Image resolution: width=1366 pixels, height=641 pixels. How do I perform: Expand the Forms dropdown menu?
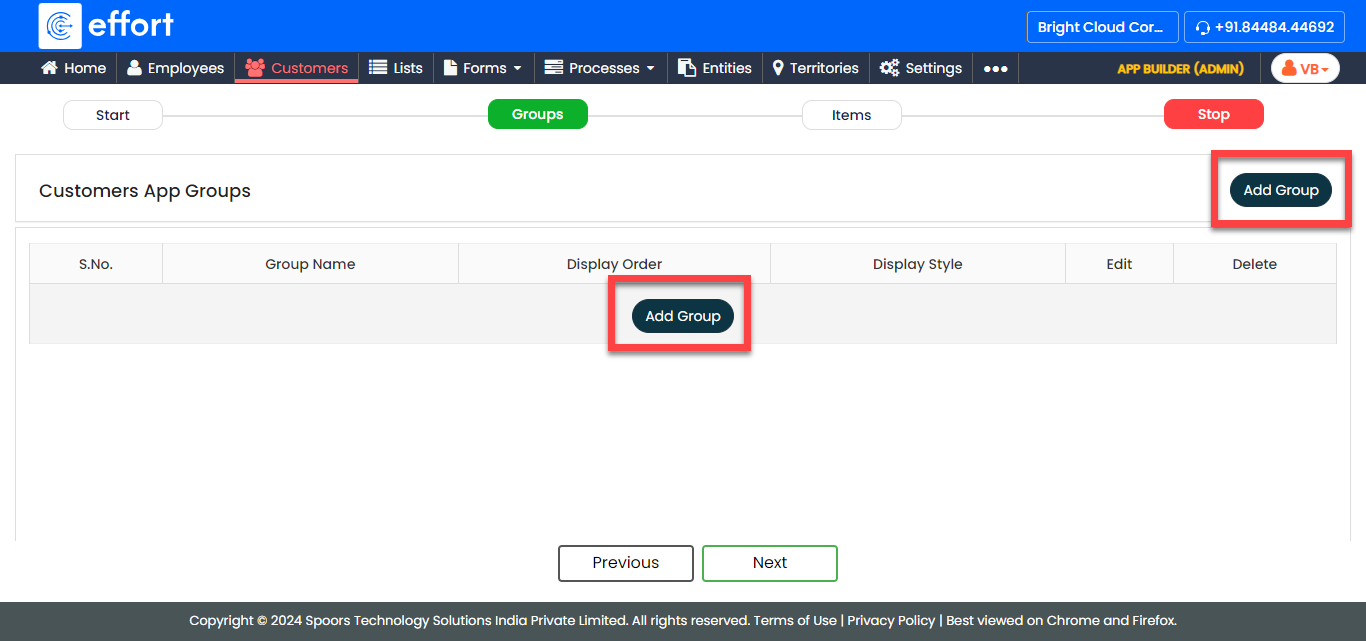[483, 68]
